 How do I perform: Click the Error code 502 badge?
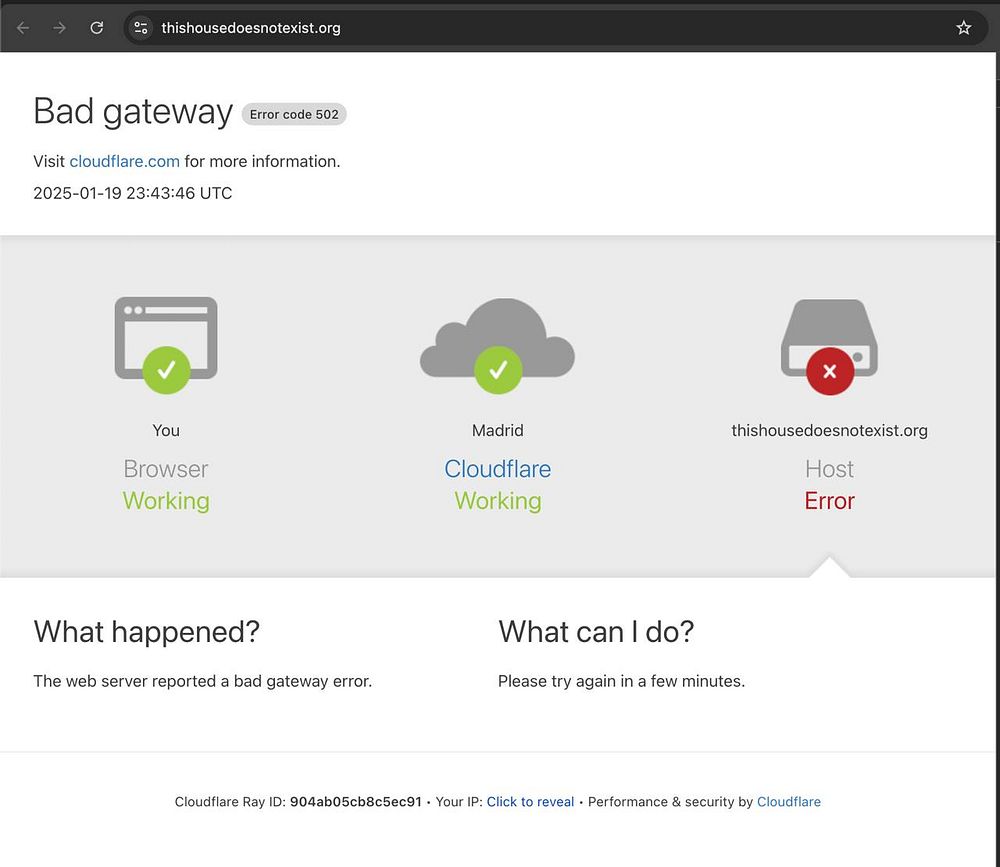pyautogui.click(x=294, y=114)
